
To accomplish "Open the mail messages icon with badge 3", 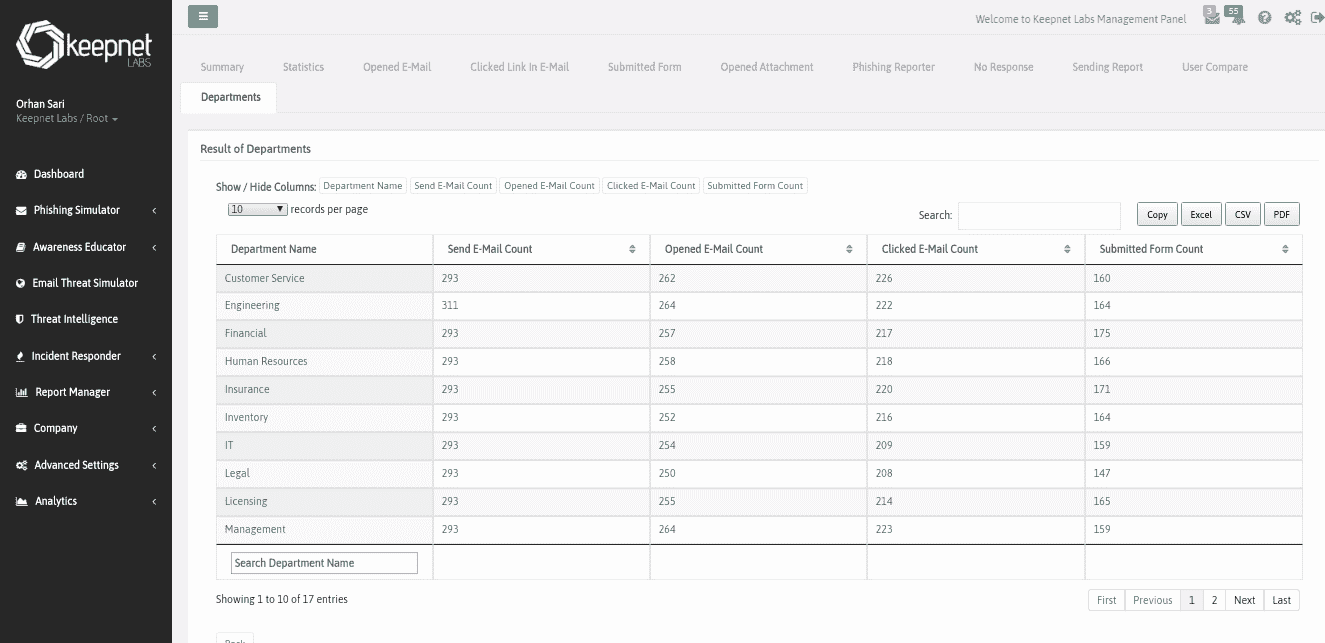I will [1211, 17].
